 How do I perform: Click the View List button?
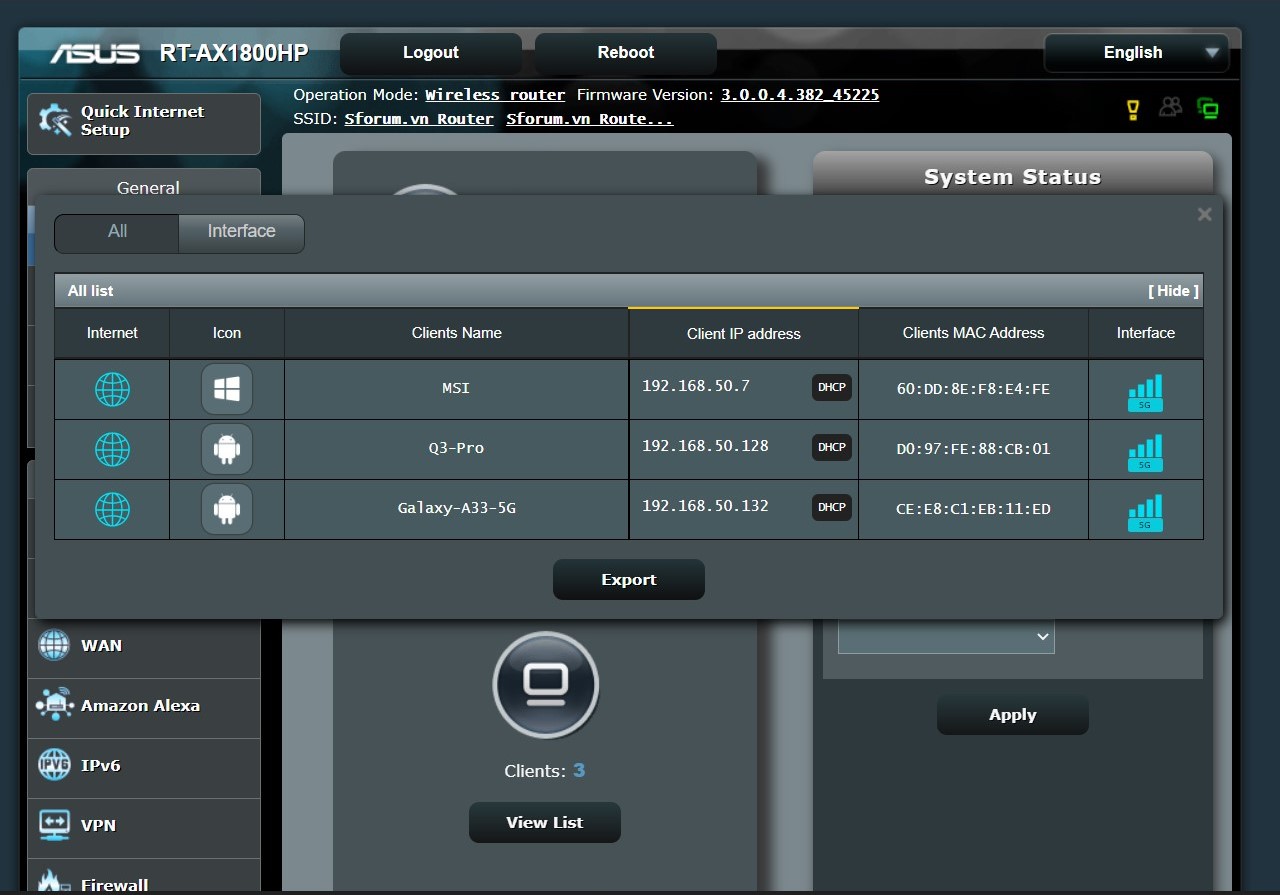pos(545,822)
